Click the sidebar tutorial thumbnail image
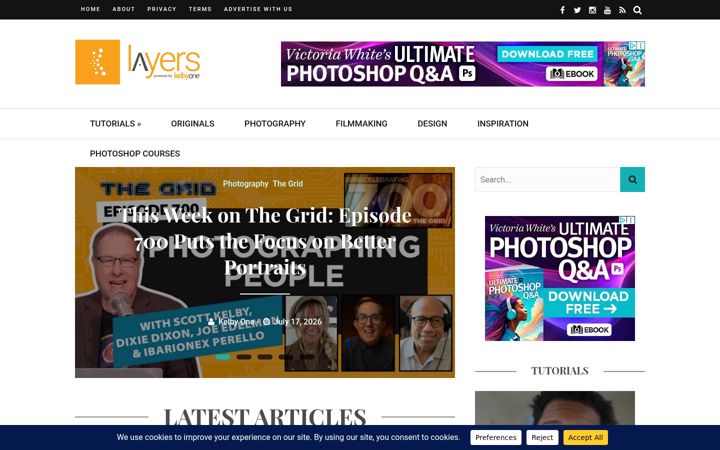The height and width of the screenshot is (450, 720). pyautogui.click(x=555, y=409)
